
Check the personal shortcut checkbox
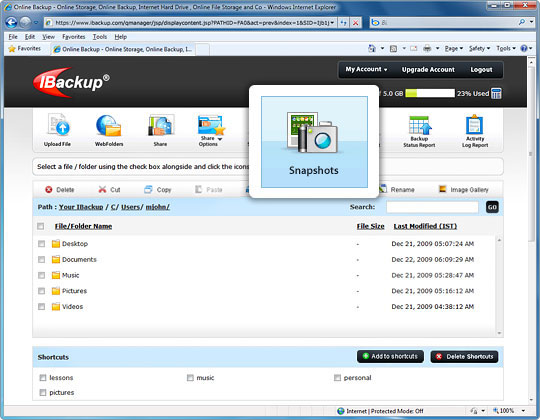(337, 378)
